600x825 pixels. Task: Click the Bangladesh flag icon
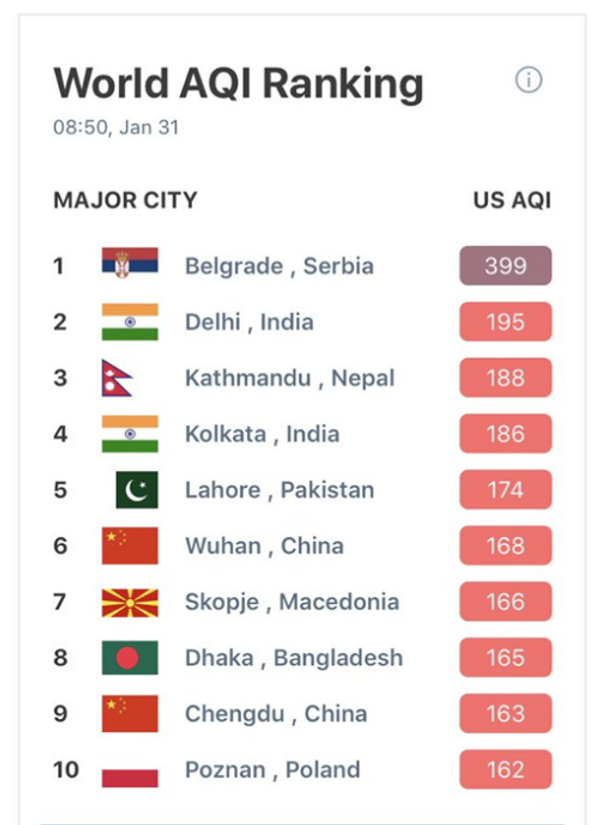129,658
